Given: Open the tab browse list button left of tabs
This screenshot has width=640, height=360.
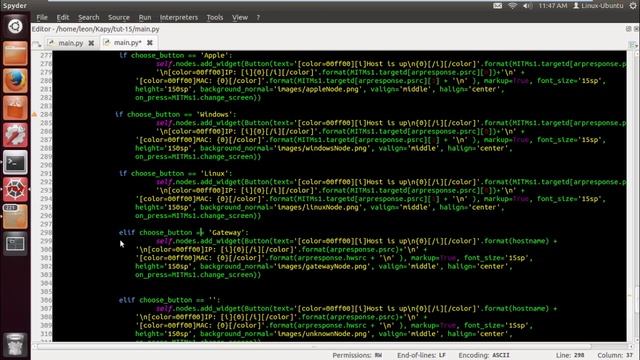Looking at the screenshot, I should click(37, 44).
